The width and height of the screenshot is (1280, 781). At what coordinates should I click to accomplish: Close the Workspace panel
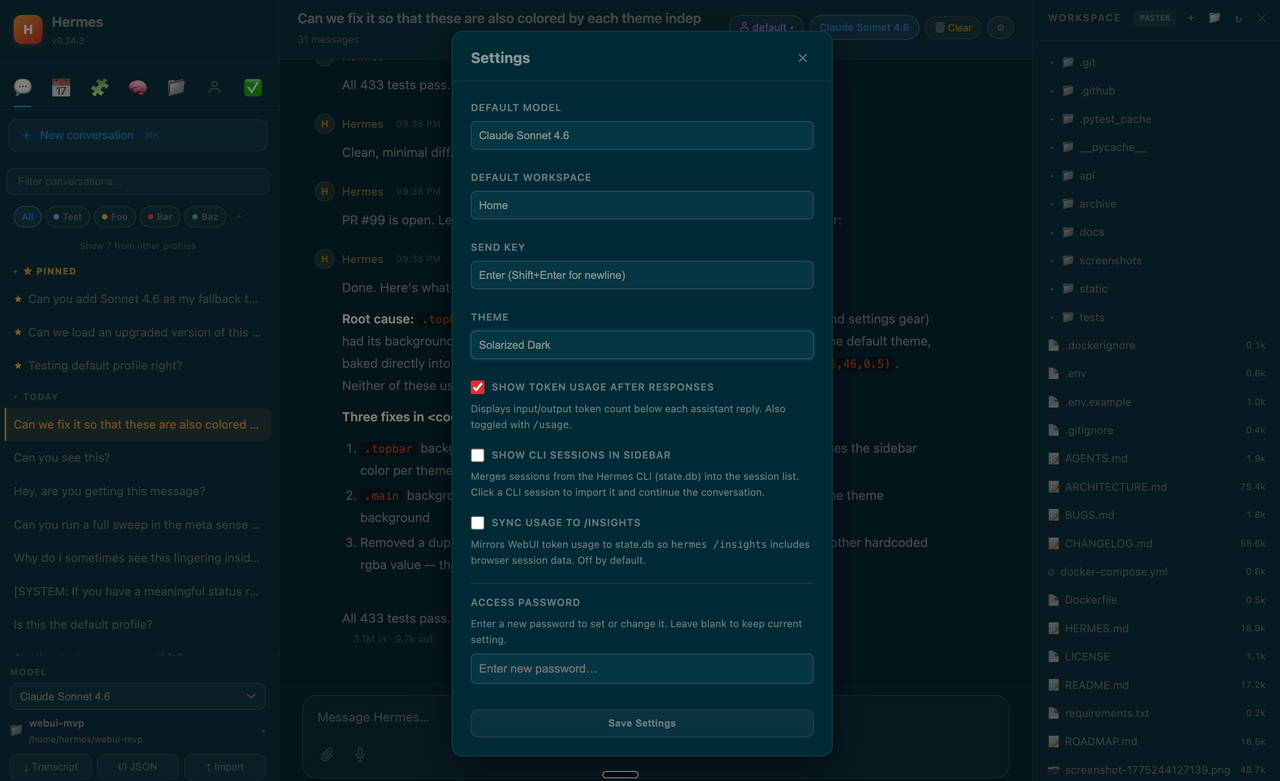coord(1262,18)
